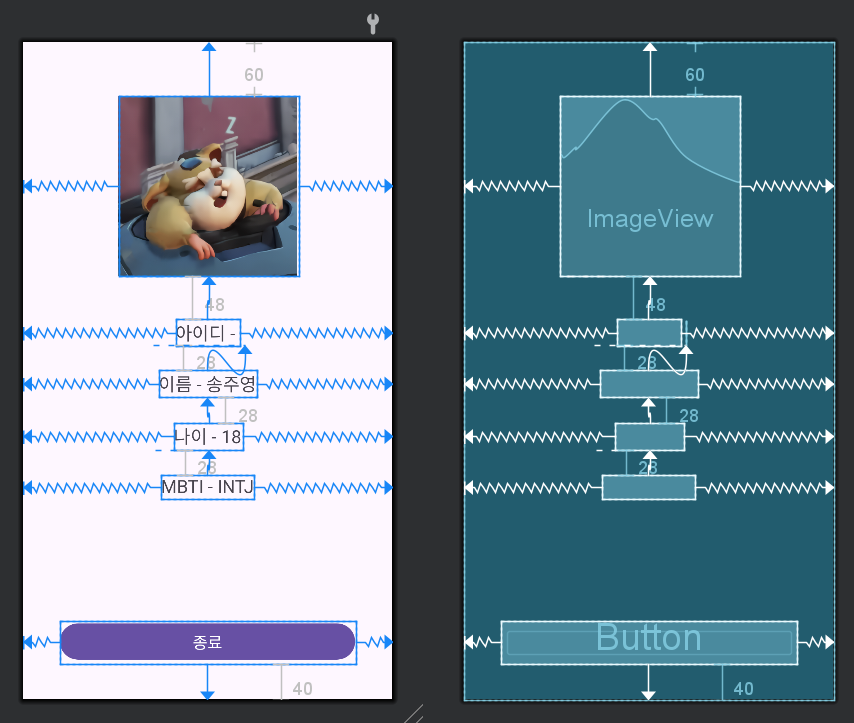The width and height of the screenshot is (854, 723).
Task: Select the Button widget in the blueprint view
Action: pyautogui.click(x=649, y=642)
